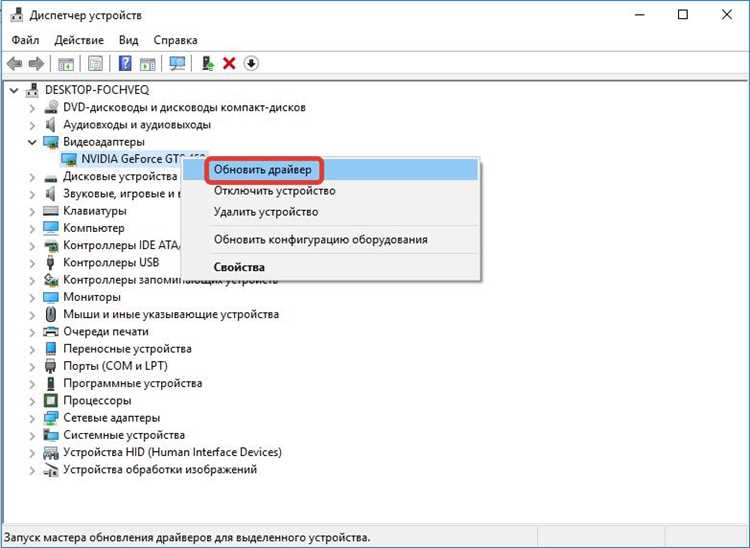
Task: Click the action pane toolbar icon next to Help
Action: pyautogui.click(x=147, y=63)
